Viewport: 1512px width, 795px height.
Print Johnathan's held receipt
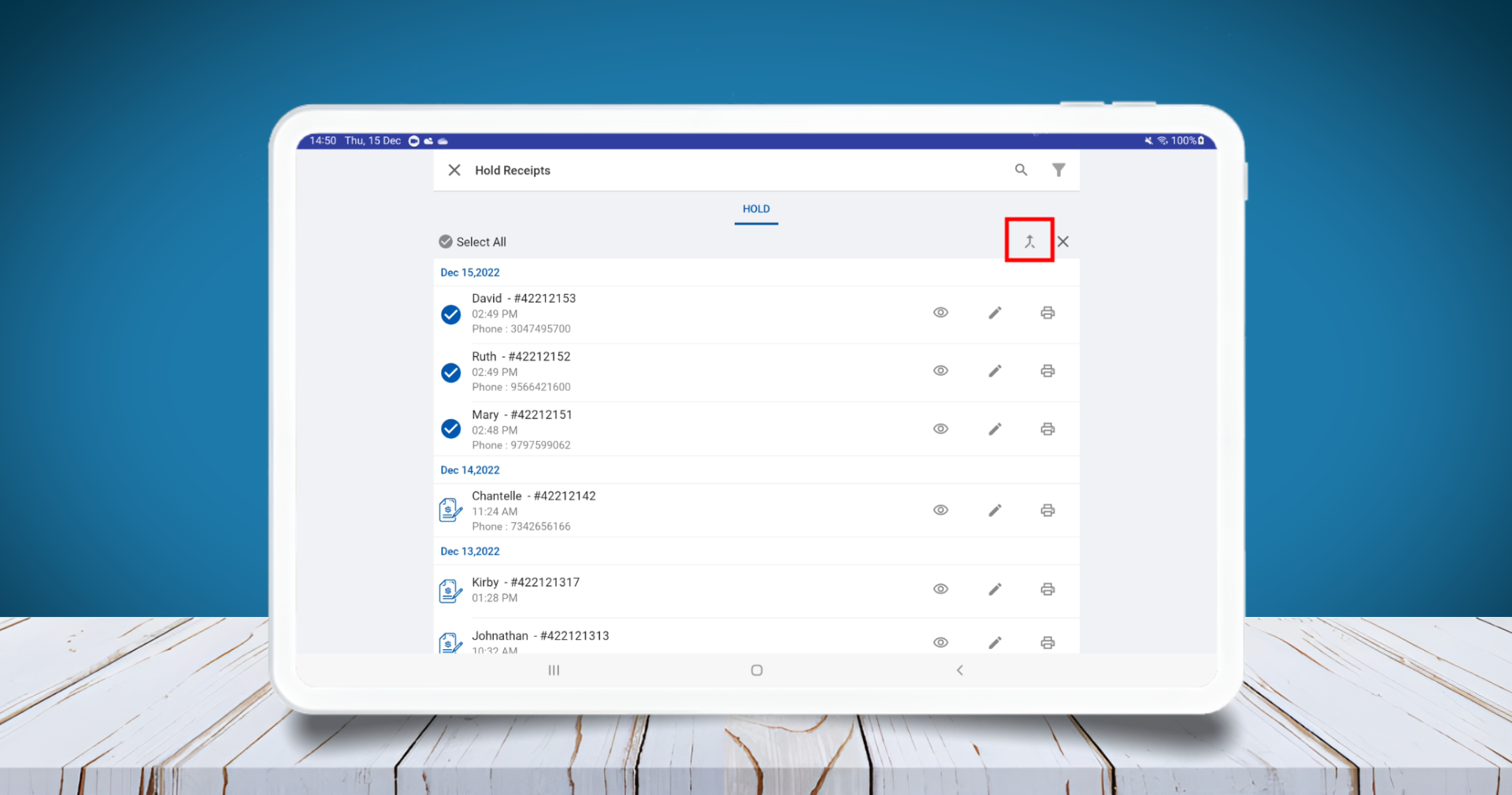1047,643
